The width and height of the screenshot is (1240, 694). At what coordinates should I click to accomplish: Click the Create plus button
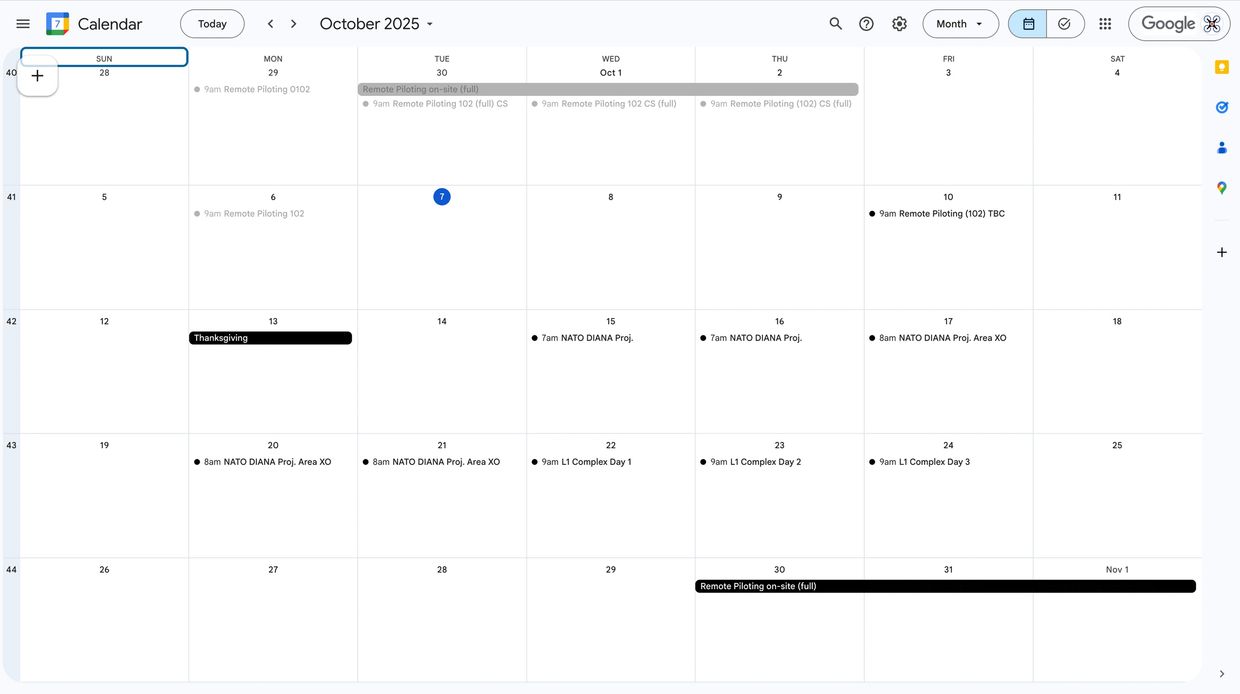pyautogui.click(x=38, y=76)
